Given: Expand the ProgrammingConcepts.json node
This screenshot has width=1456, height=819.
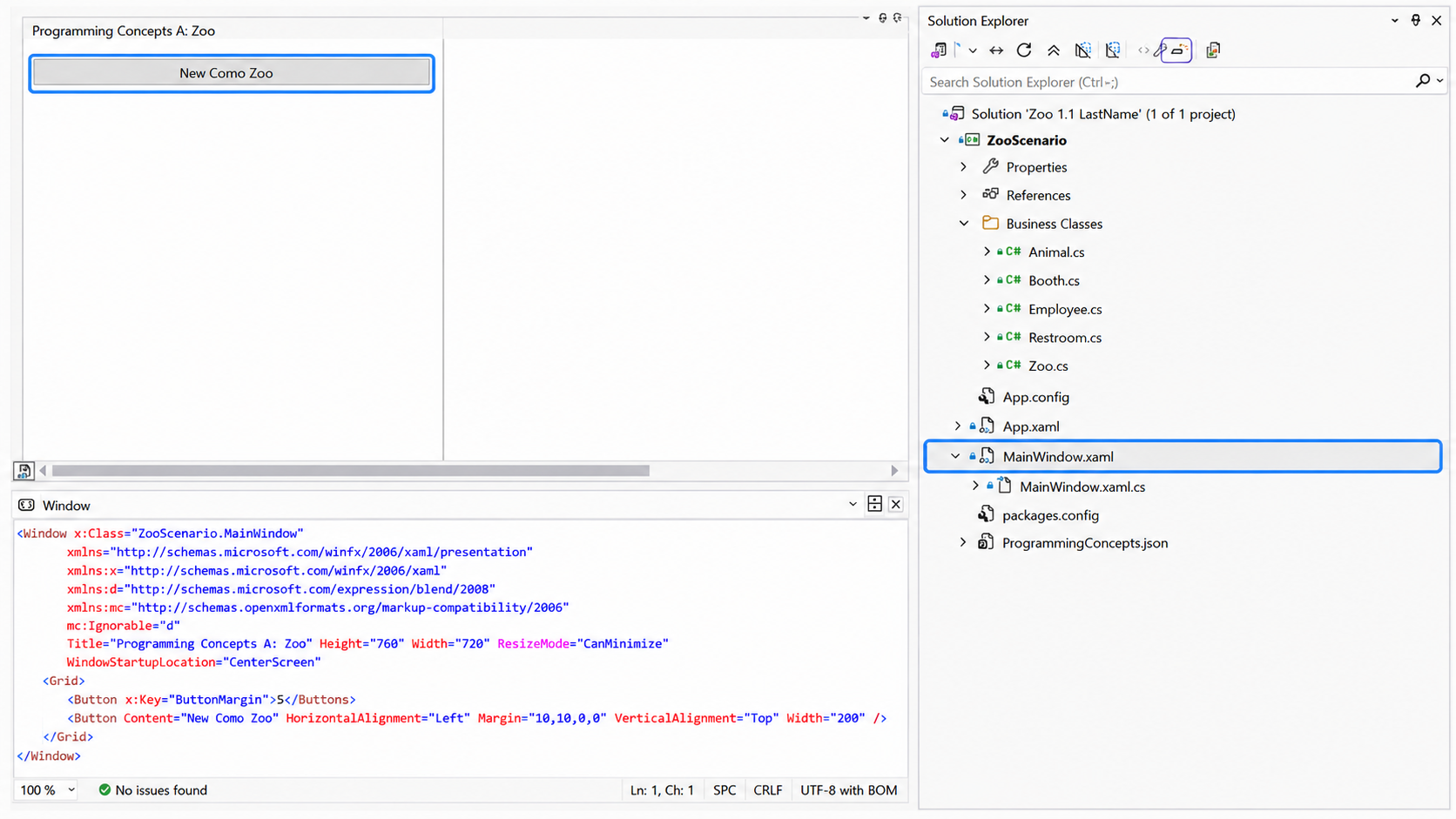Looking at the screenshot, I should coord(963,543).
